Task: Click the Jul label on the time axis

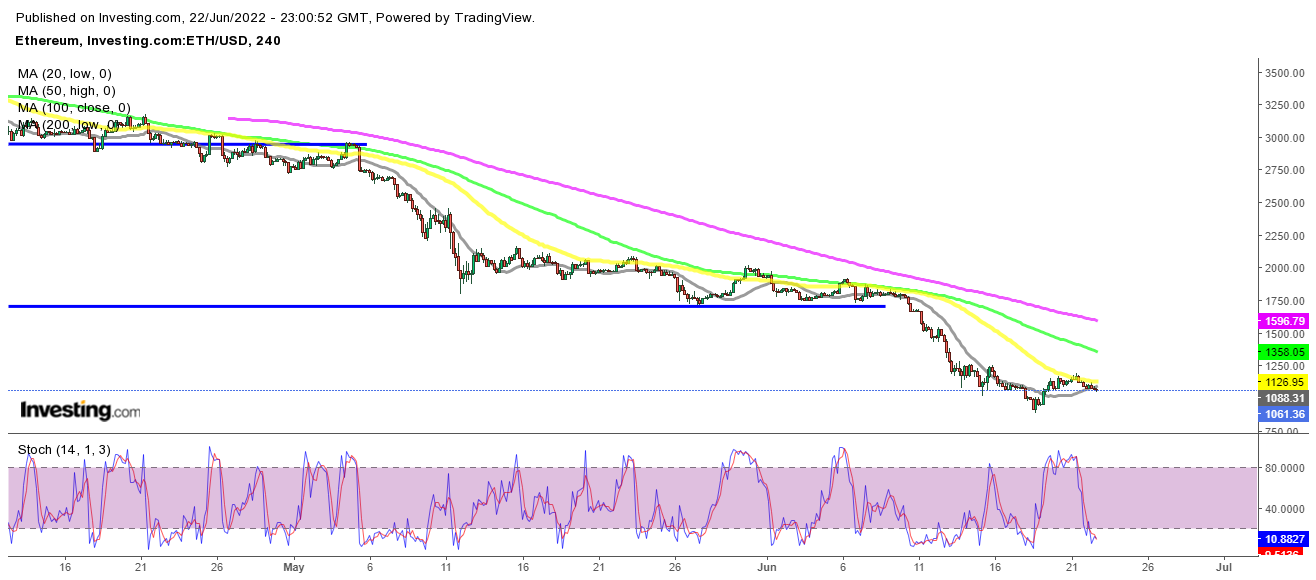Action: (1222, 567)
